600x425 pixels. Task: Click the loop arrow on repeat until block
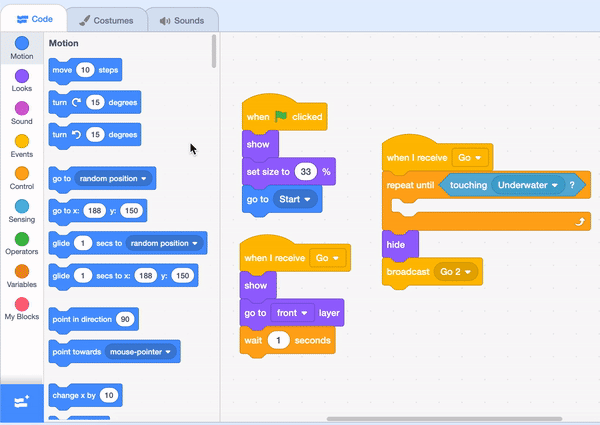click(580, 222)
